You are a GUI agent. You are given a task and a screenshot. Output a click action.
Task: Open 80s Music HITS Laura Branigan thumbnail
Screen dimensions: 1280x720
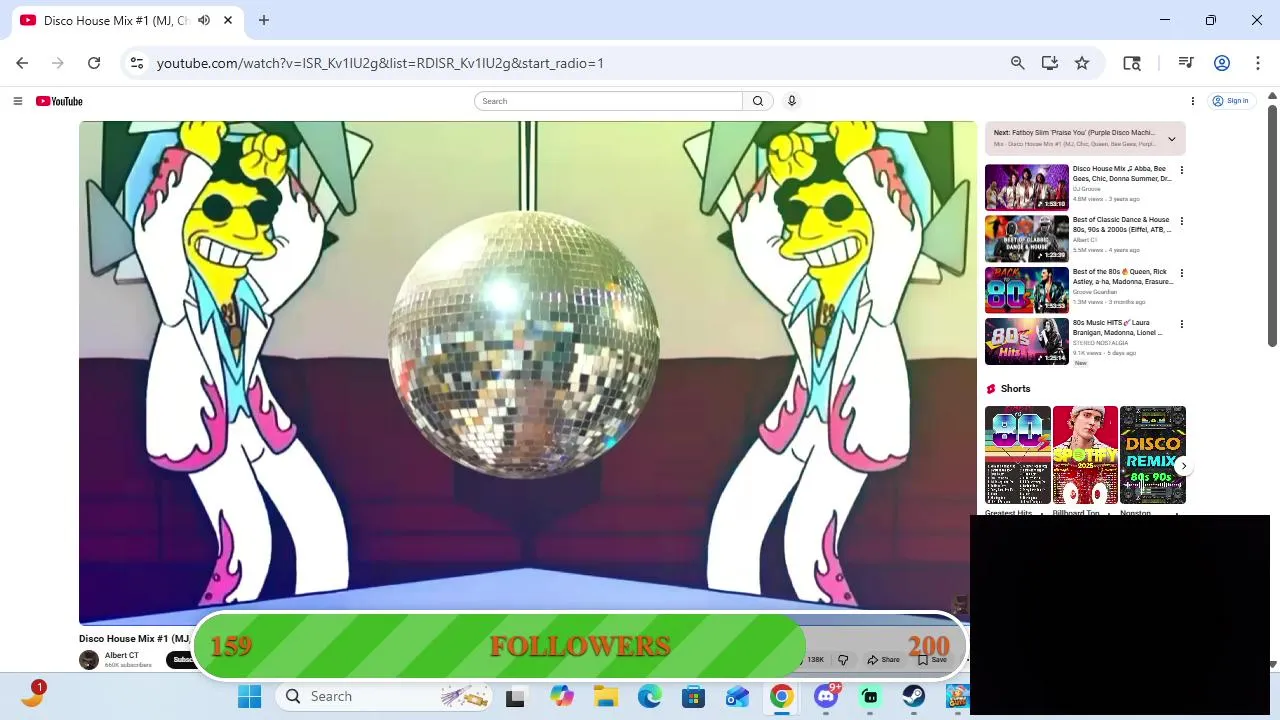(x=1026, y=341)
